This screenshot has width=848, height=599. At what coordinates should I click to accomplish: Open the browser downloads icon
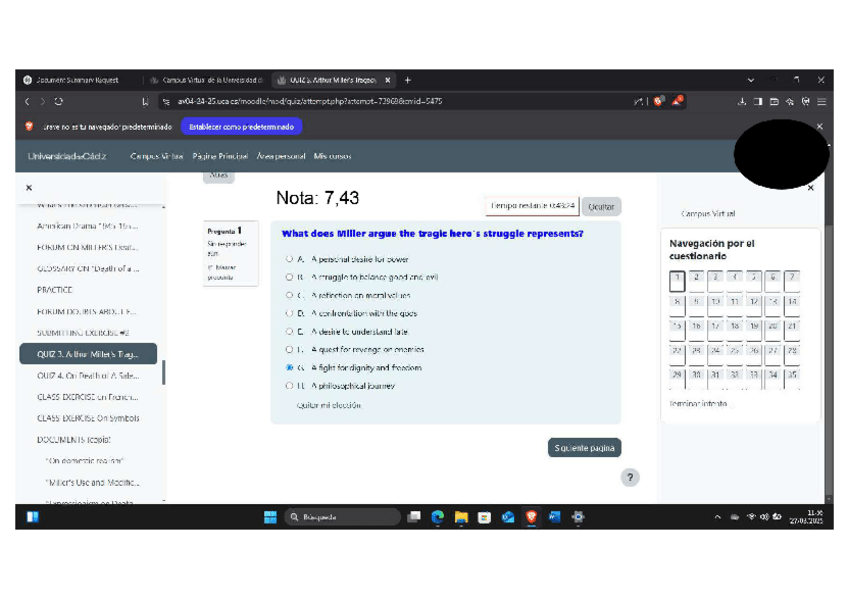(x=742, y=102)
